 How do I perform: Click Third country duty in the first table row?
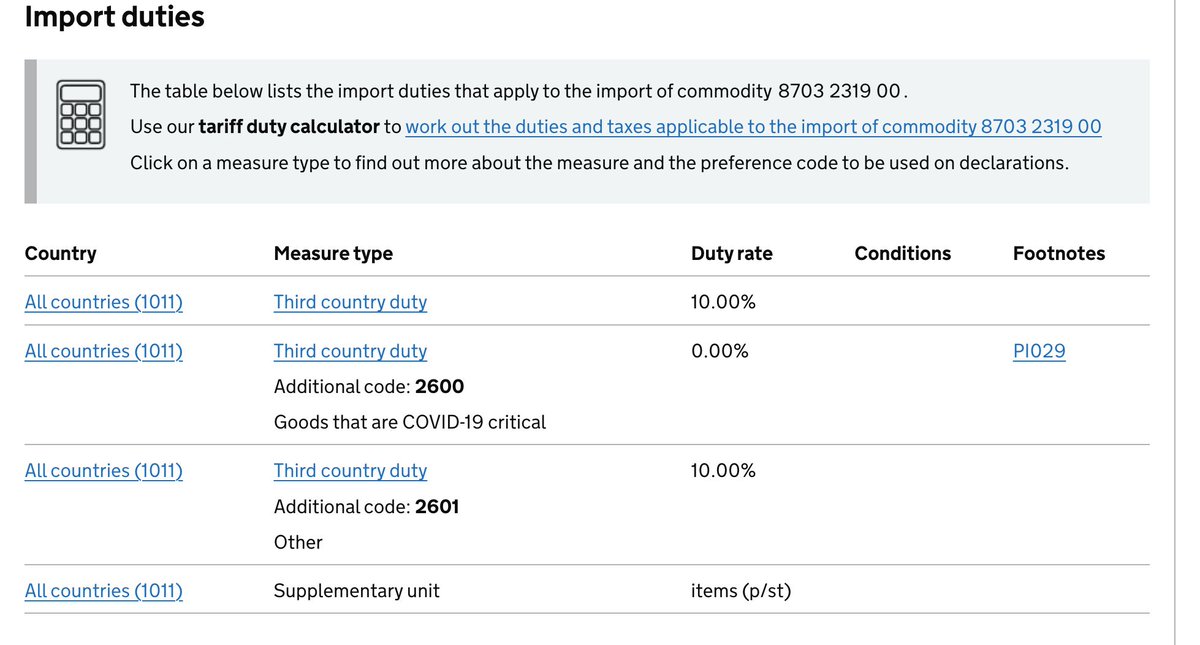click(350, 302)
